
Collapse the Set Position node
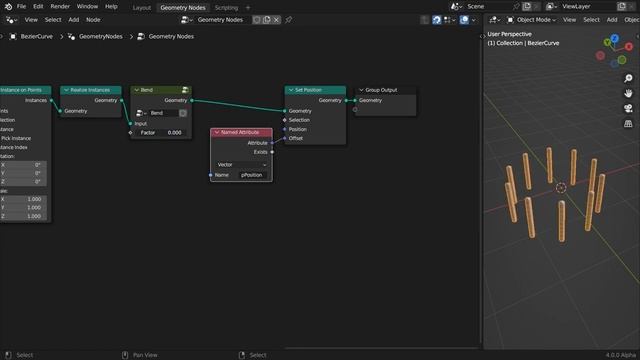pyautogui.click(x=291, y=90)
